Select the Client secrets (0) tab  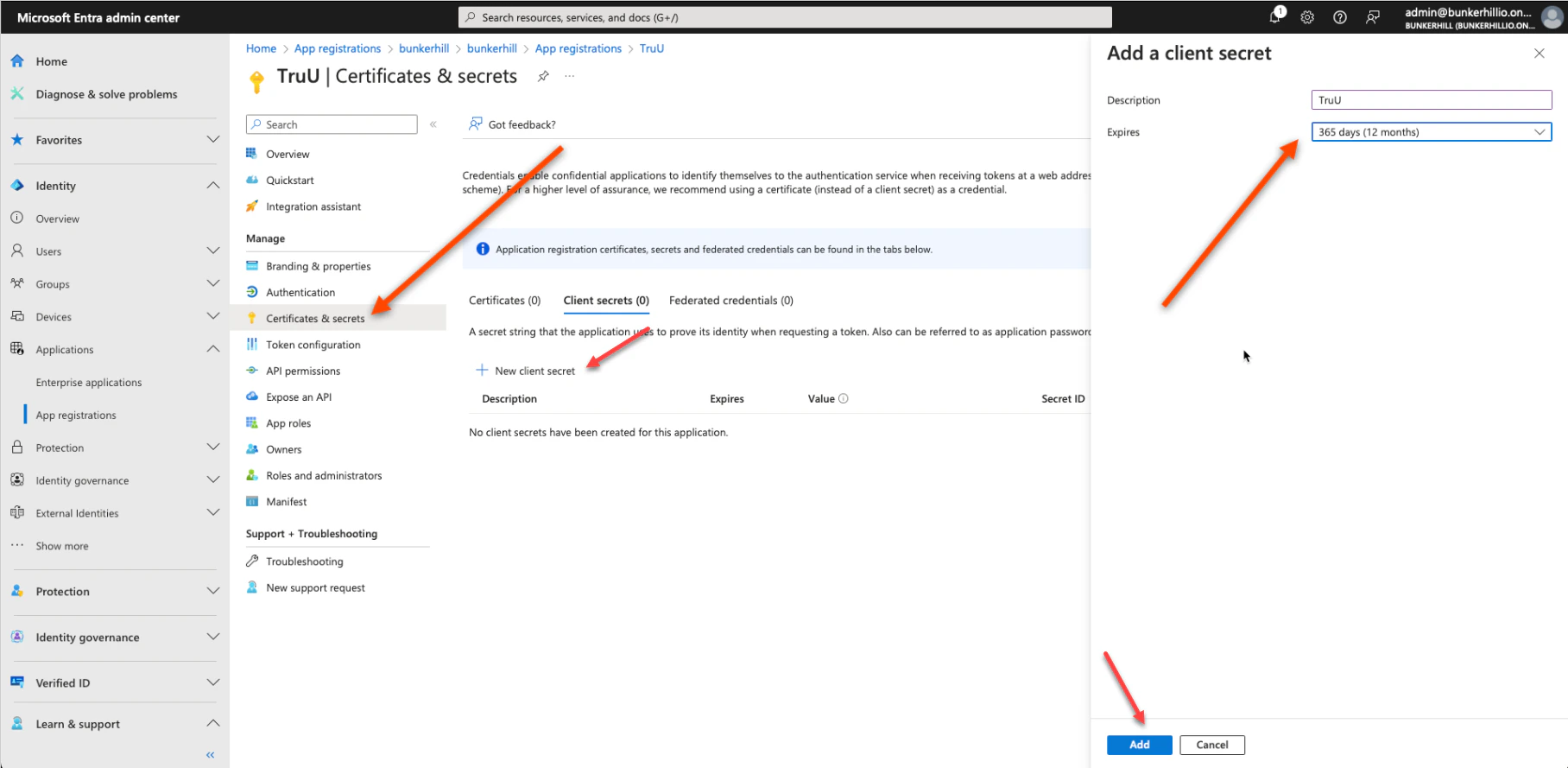pos(606,301)
